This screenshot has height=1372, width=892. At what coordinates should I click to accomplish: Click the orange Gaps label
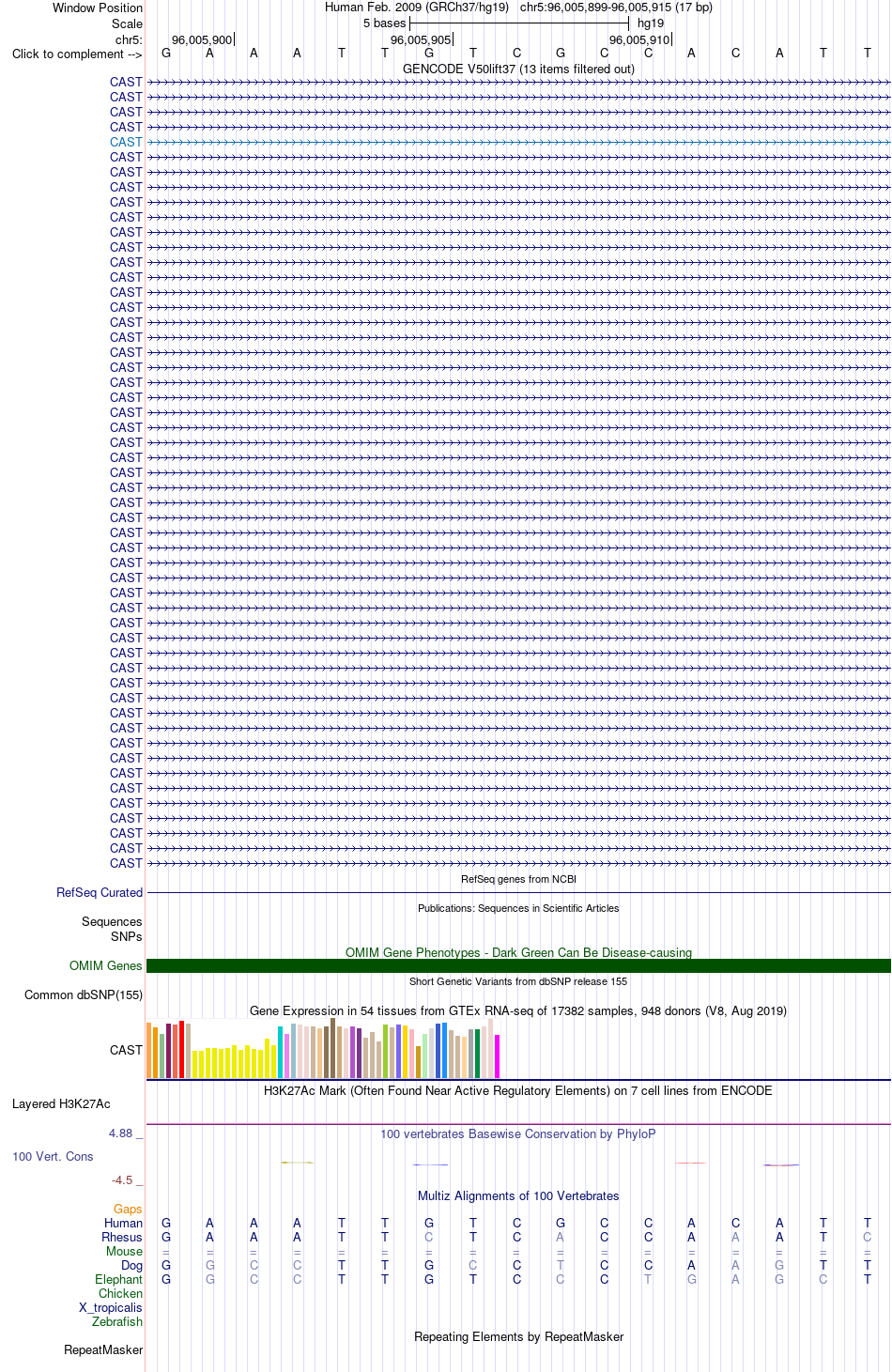128,1210
